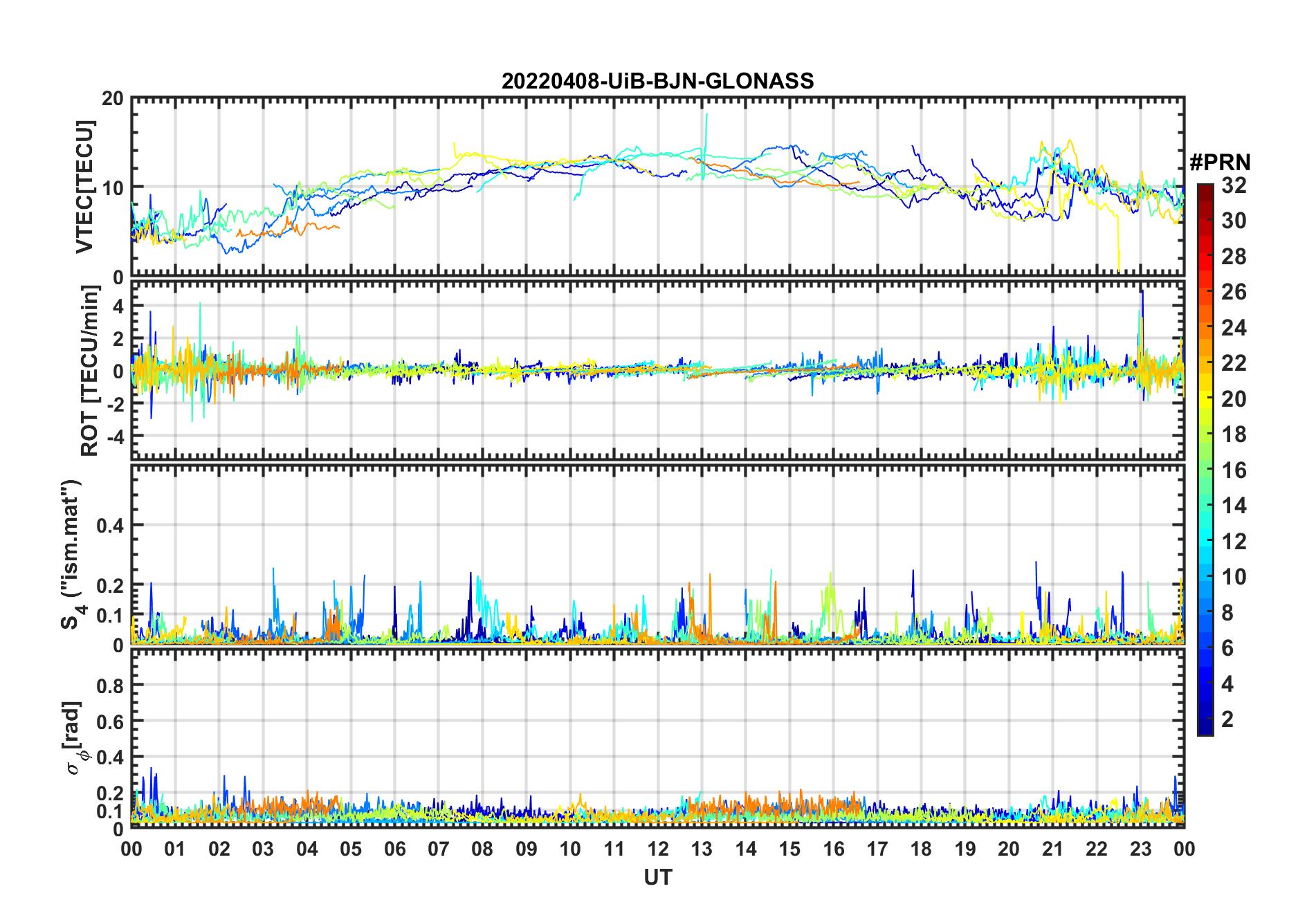The width and height of the screenshot is (1316, 920).
Task: Click the orange colorbar region beside 24
Action: (1205, 328)
